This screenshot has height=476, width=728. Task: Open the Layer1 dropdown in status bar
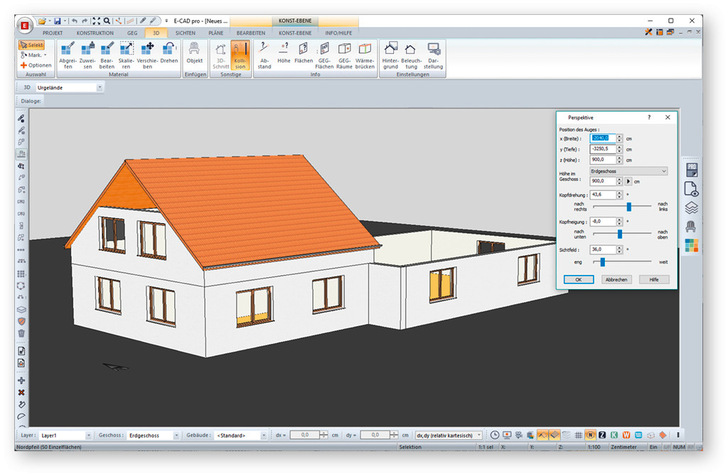tap(88, 435)
